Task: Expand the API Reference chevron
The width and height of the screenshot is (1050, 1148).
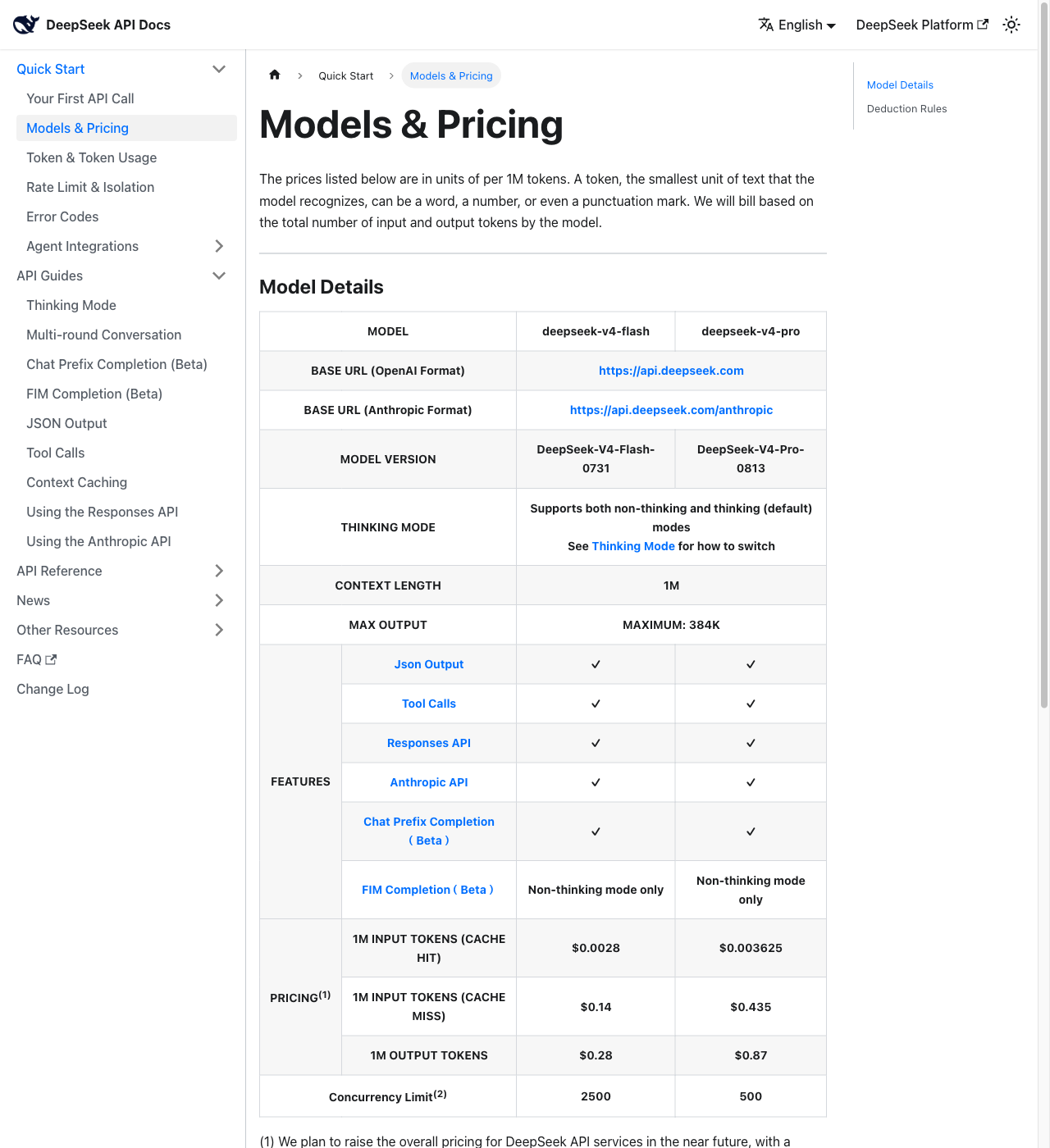Action: pos(219,571)
